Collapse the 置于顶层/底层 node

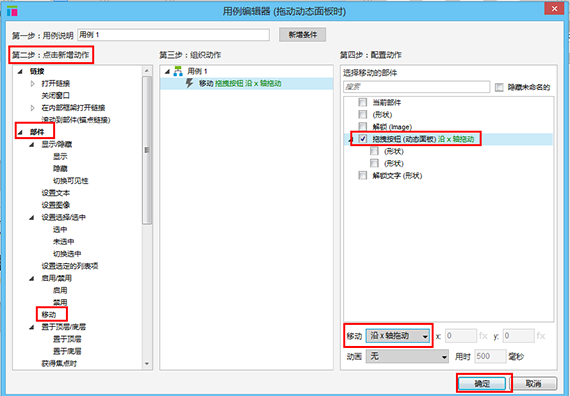(32, 327)
